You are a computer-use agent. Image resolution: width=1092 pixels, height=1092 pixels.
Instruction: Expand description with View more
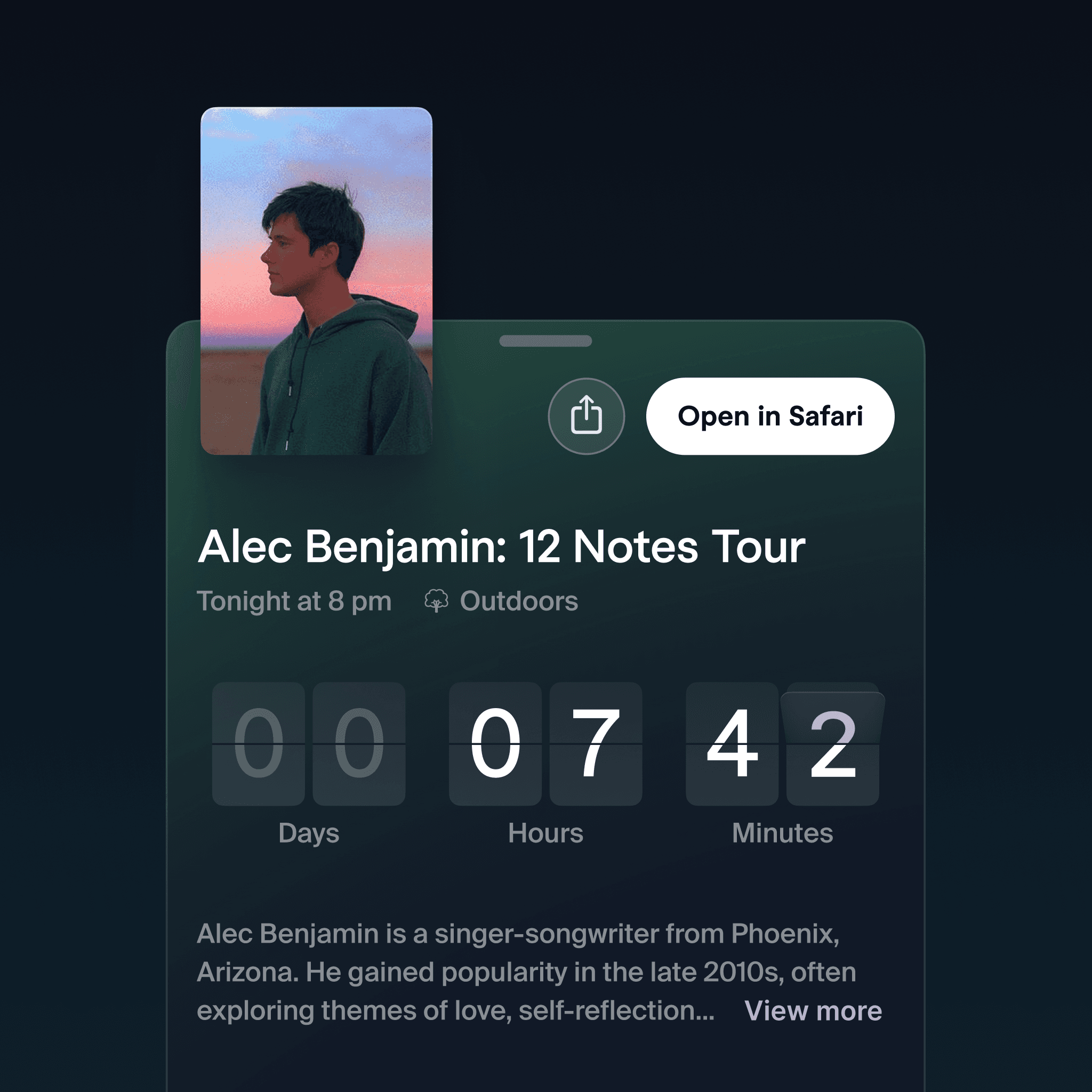(813, 1010)
